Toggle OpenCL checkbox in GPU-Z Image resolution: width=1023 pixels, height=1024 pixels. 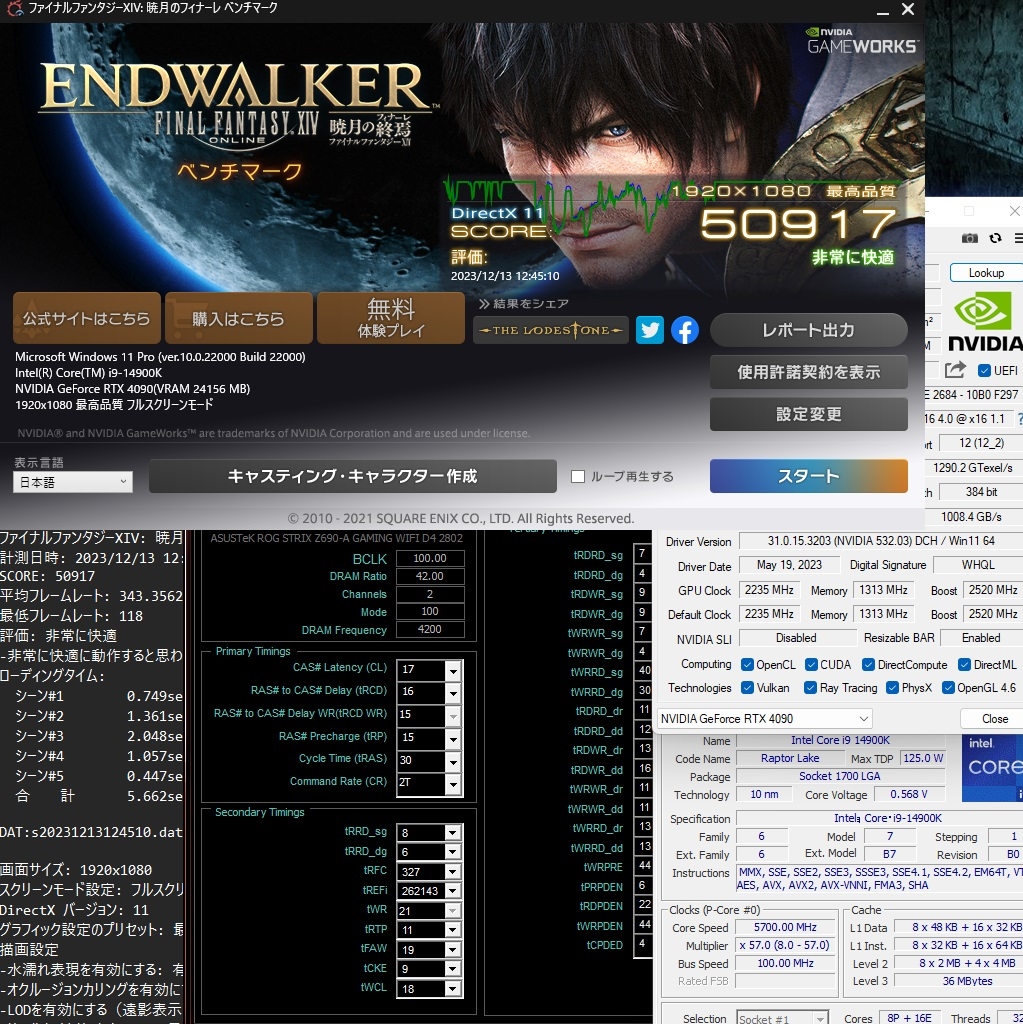click(747, 665)
